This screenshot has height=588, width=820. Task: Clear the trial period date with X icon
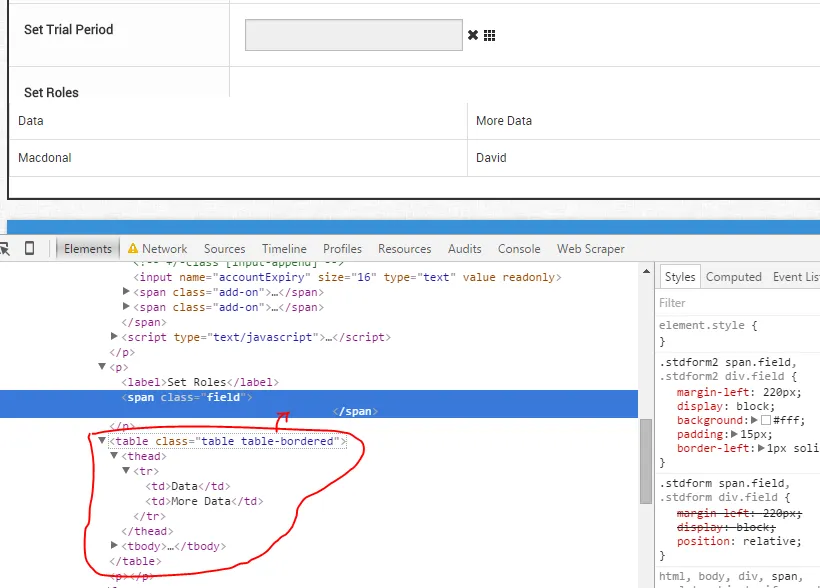(473, 35)
